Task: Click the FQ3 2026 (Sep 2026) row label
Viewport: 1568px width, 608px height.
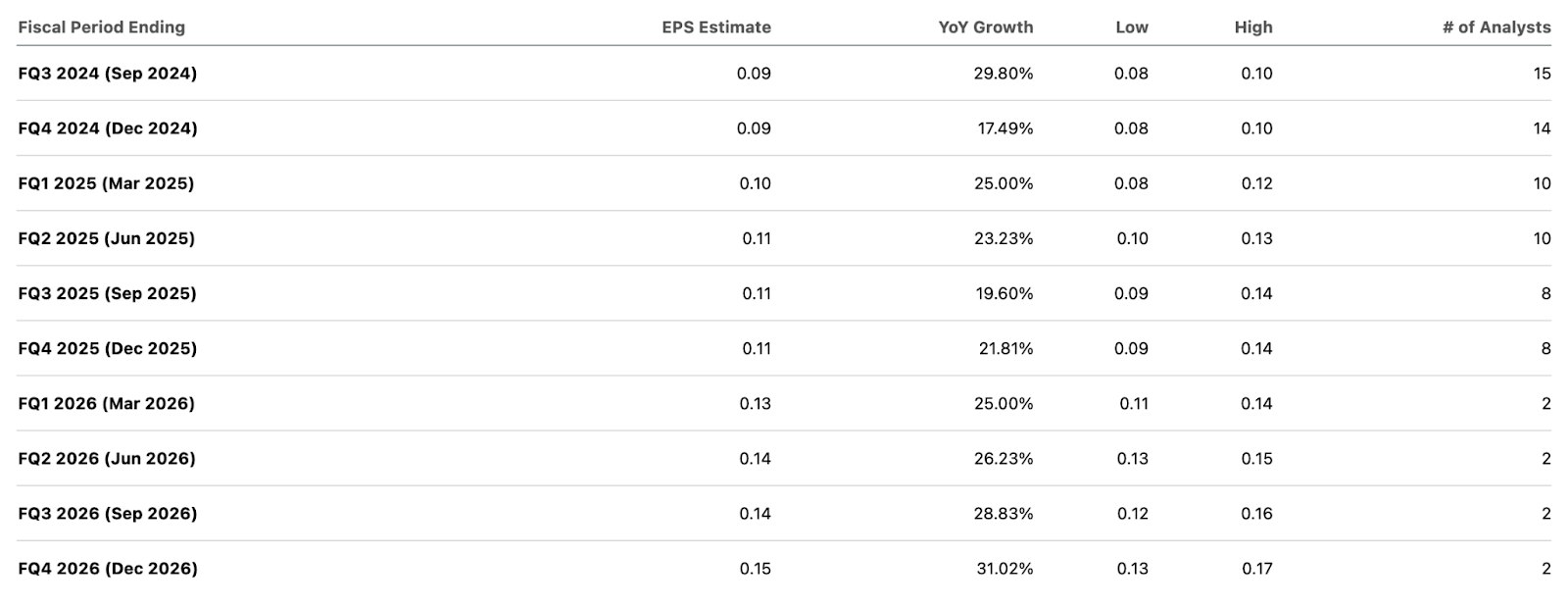Action: [107, 513]
